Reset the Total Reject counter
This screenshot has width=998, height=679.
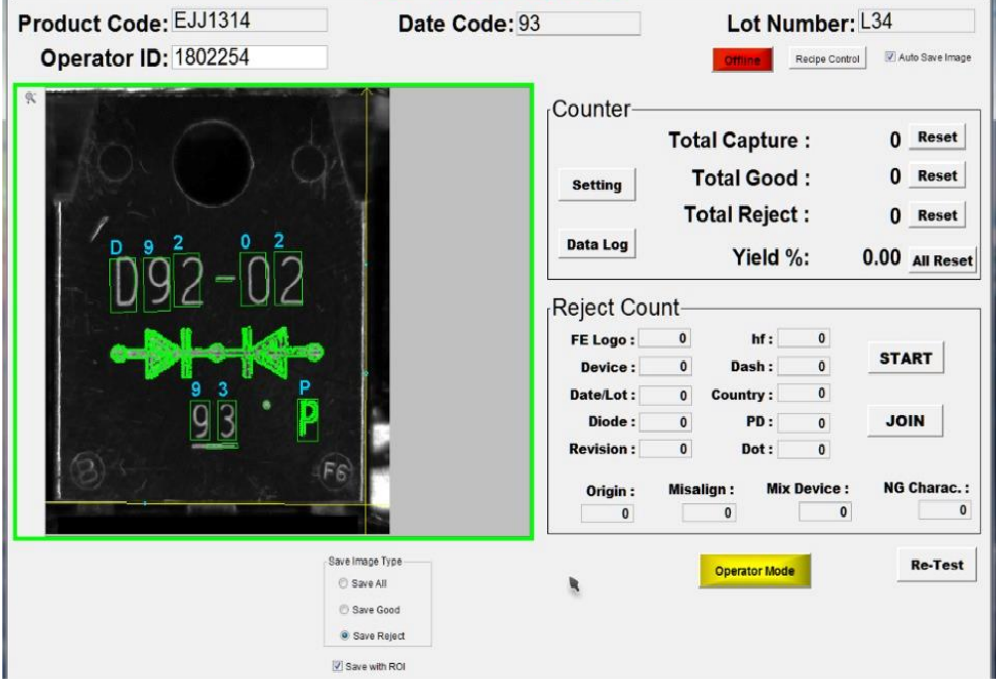[x=937, y=215]
